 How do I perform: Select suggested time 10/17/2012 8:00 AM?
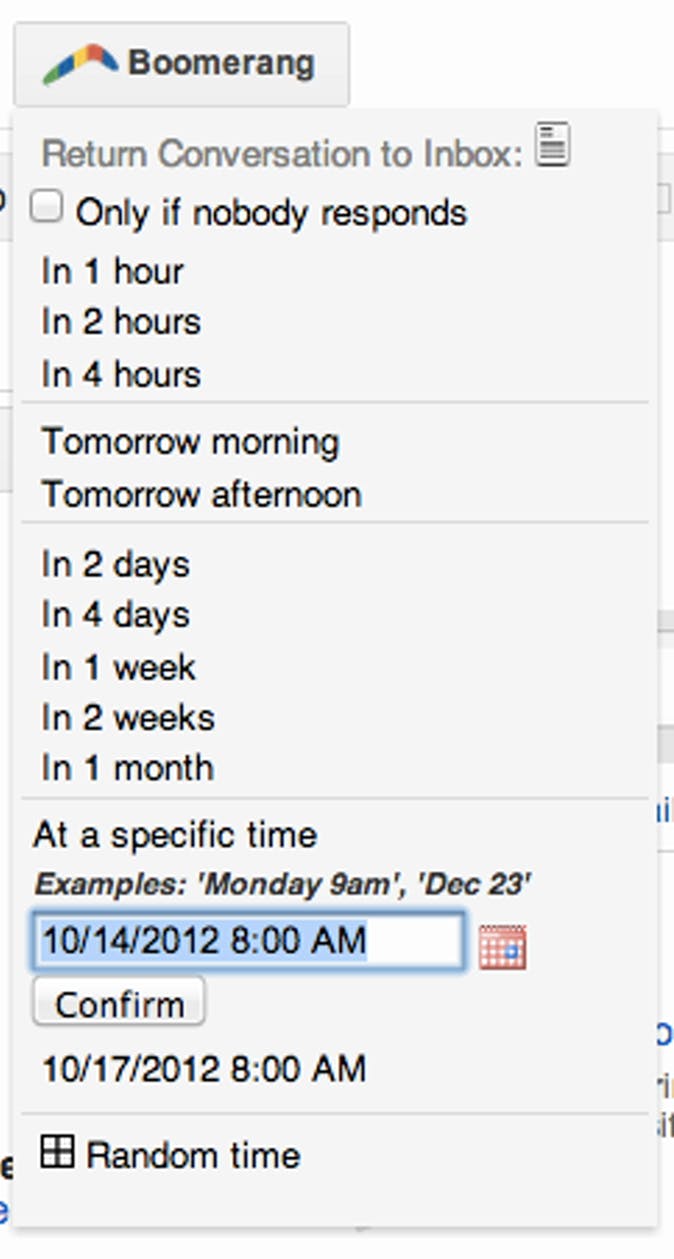click(204, 1069)
